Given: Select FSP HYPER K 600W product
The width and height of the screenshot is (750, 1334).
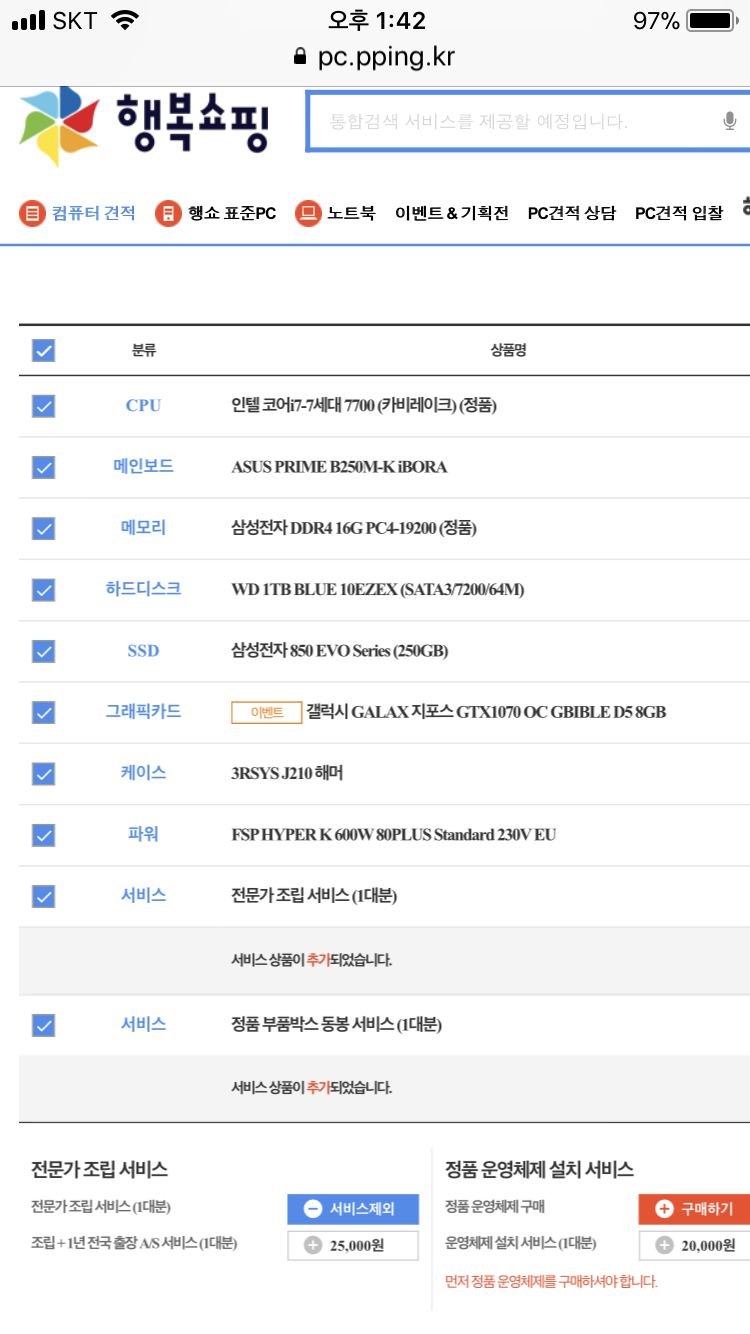Looking at the screenshot, I should click(x=394, y=835).
